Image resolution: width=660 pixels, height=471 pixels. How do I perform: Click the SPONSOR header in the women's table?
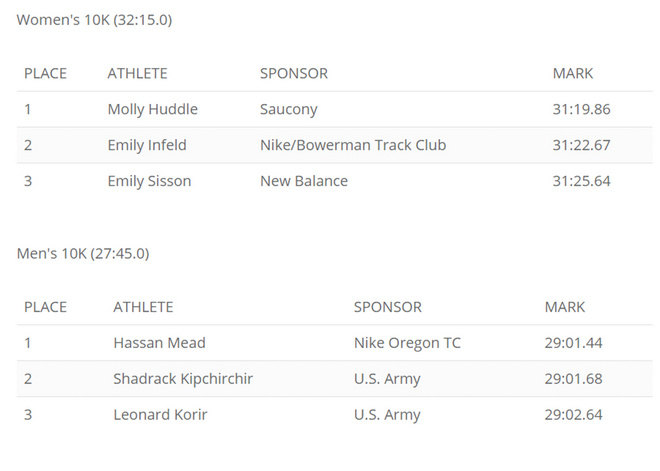point(293,73)
